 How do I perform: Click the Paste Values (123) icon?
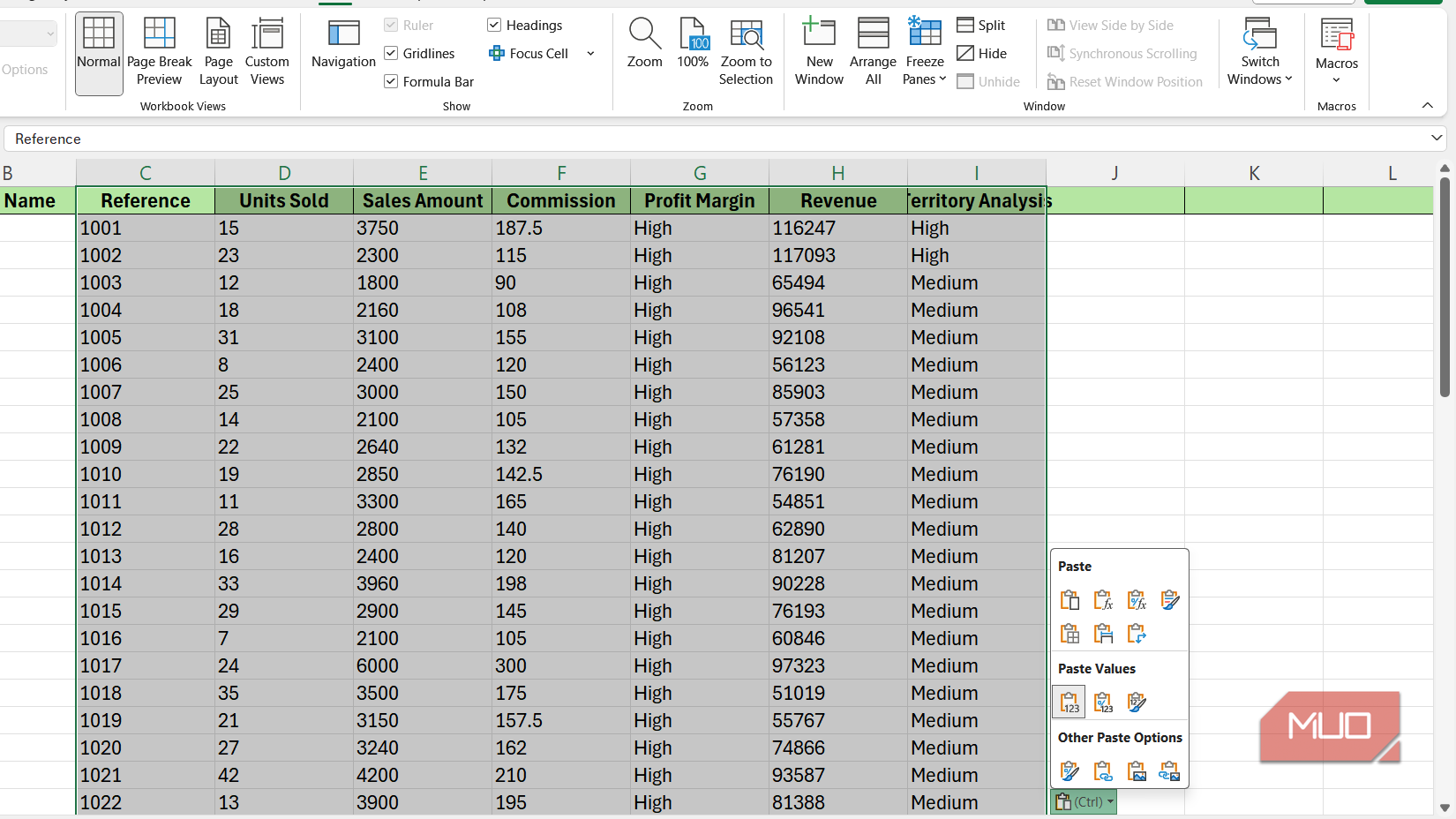coord(1069,703)
